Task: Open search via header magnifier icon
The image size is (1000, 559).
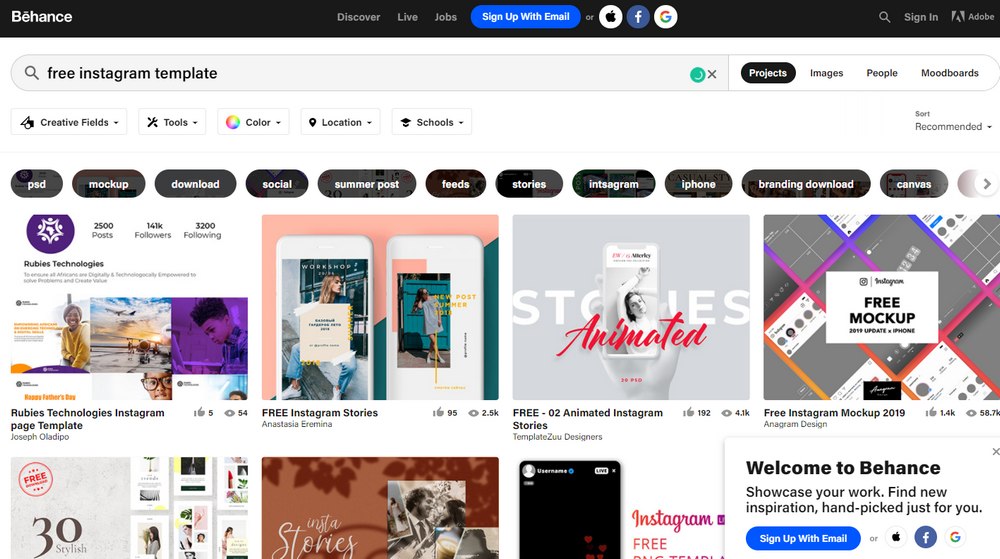Action: (885, 17)
